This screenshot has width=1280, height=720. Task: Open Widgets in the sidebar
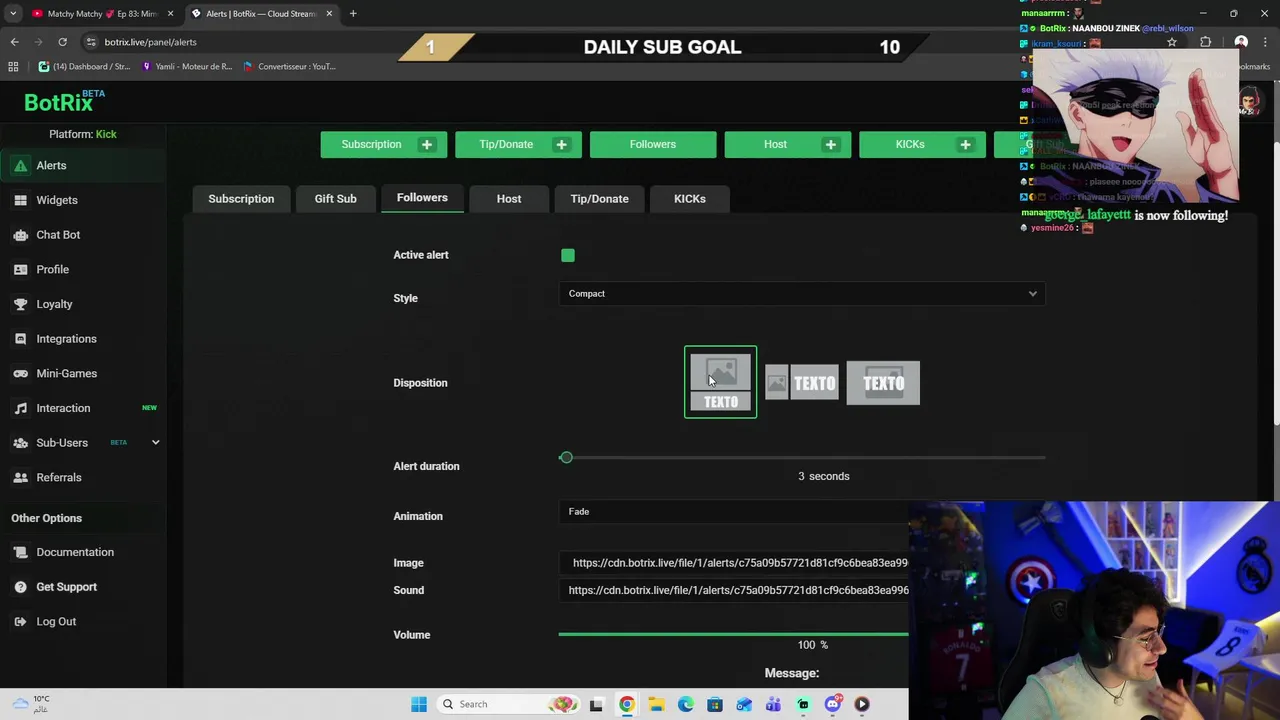click(57, 200)
